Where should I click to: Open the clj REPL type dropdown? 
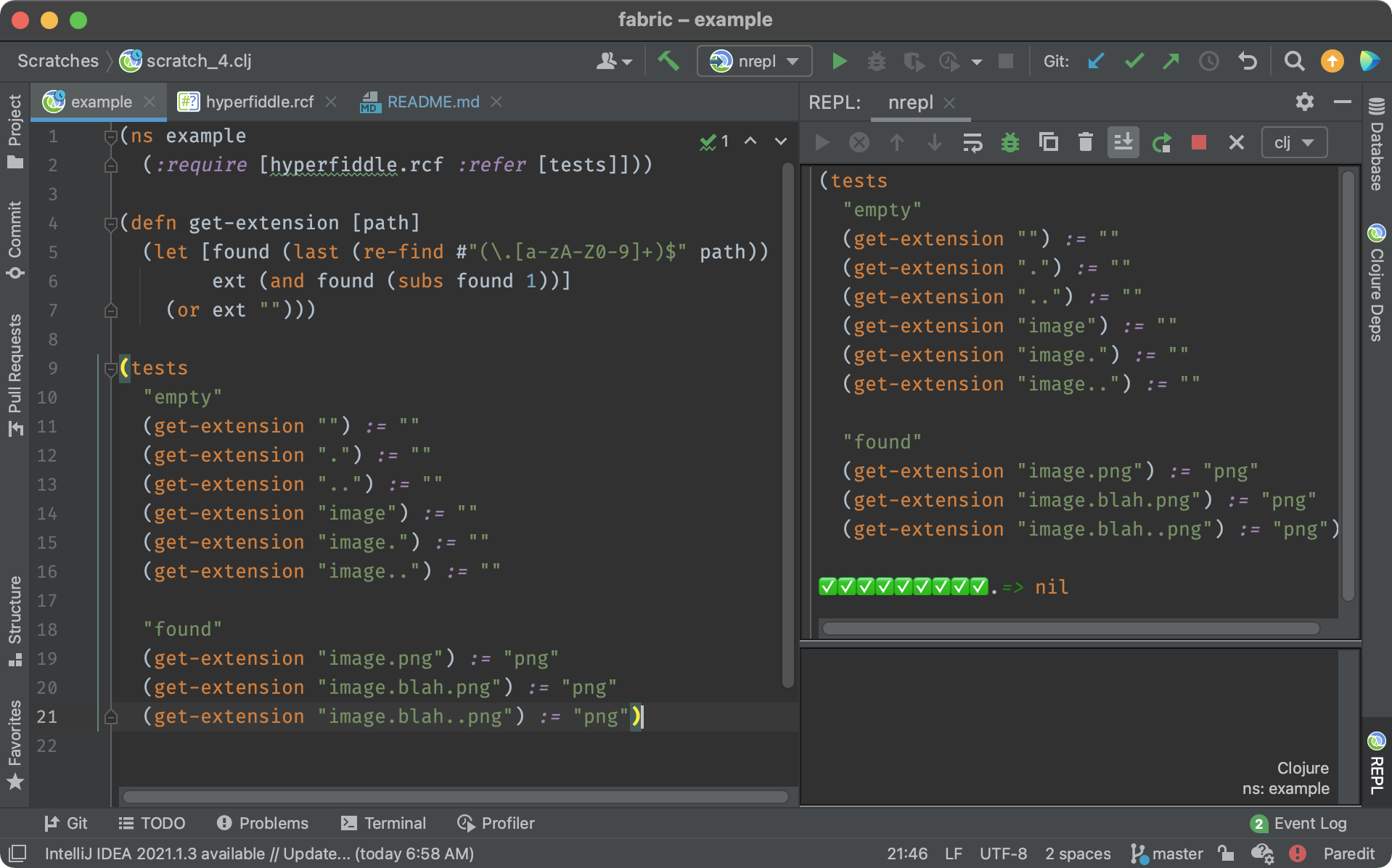[x=1294, y=142]
